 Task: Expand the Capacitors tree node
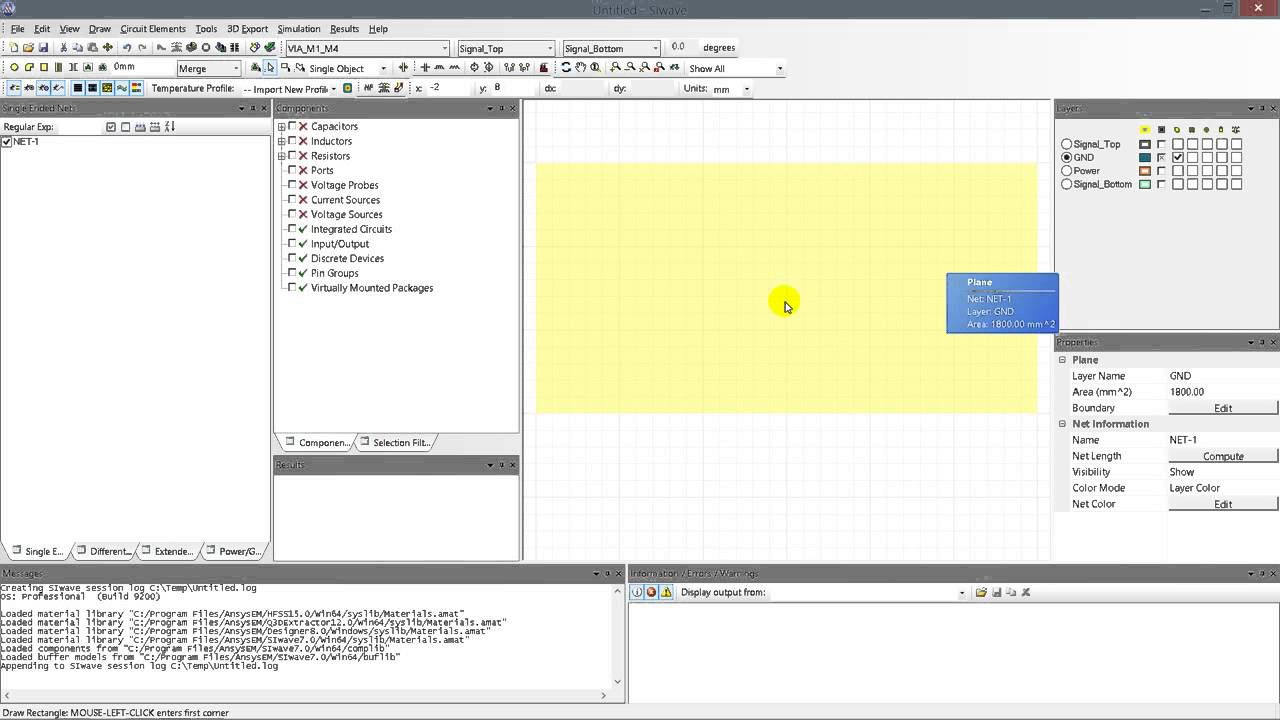click(282, 127)
